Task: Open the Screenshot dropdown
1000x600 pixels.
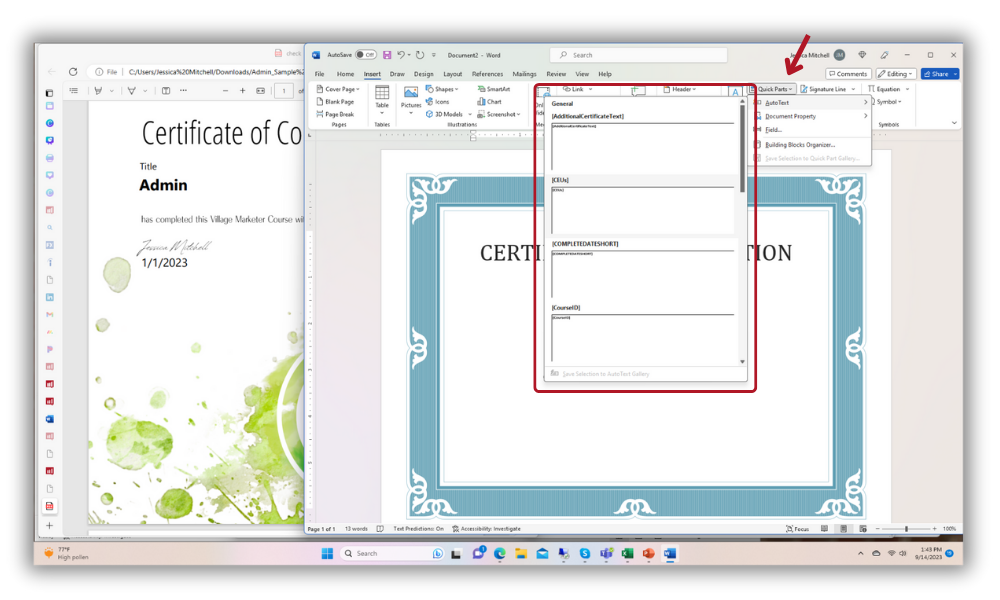Action: (x=499, y=114)
